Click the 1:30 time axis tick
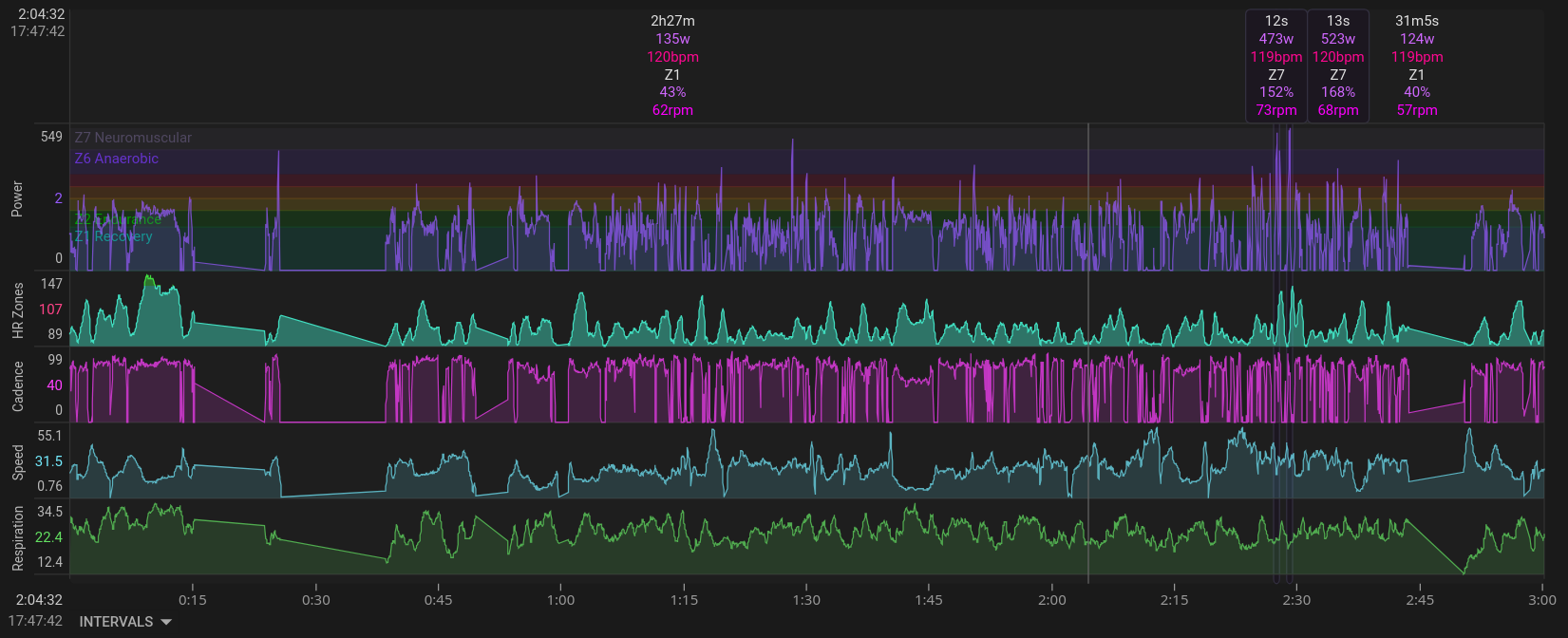This screenshot has height=638, width=1568. (806, 600)
